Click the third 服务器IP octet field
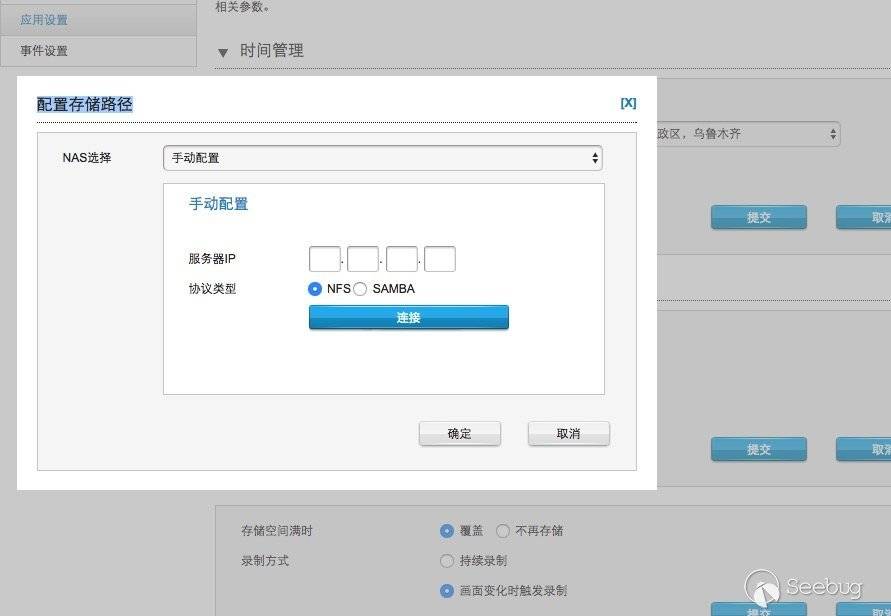This screenshot has width=891, height=616. [402, 259]
